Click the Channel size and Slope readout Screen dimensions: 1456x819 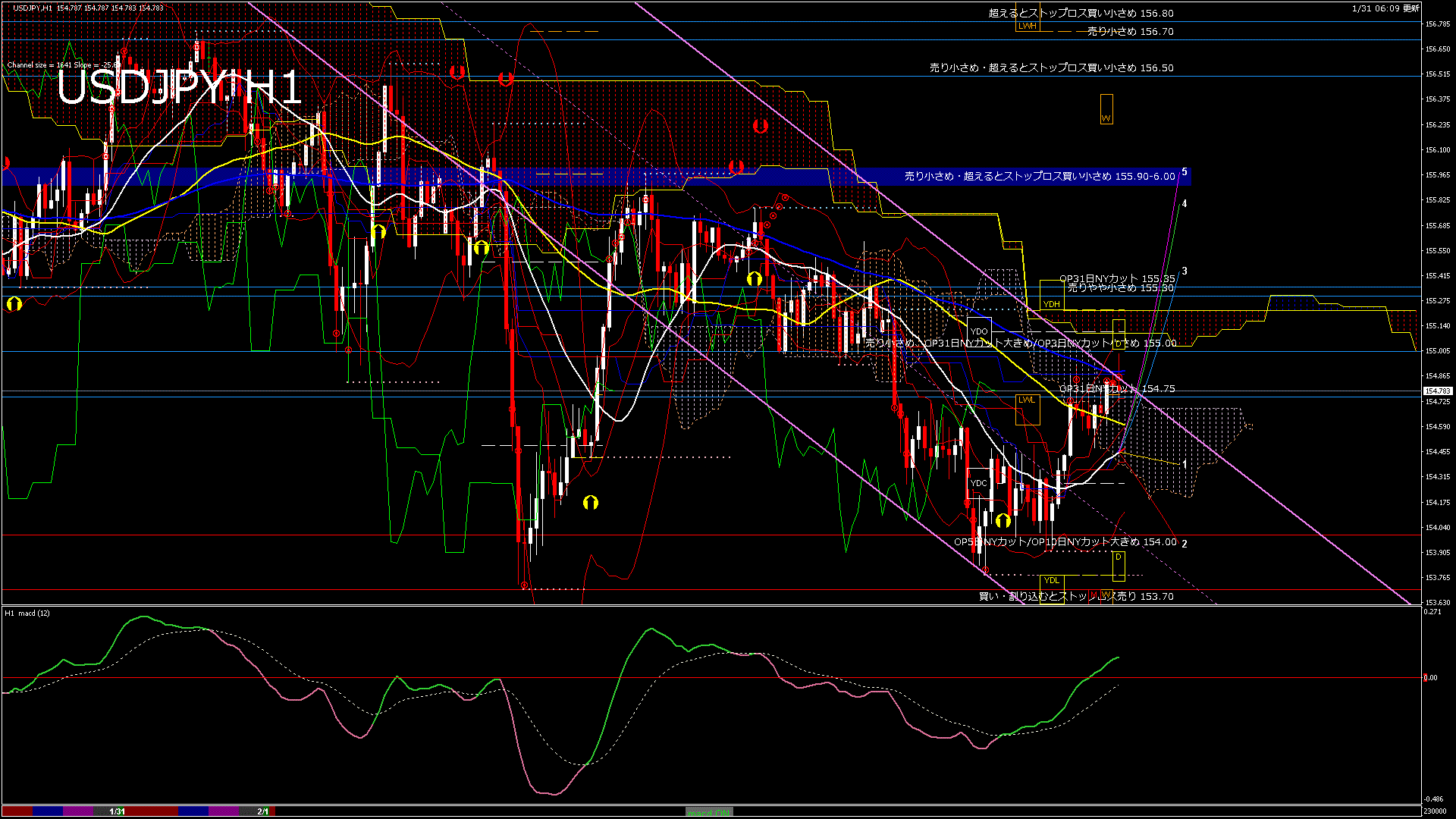[x=63, y=64]
